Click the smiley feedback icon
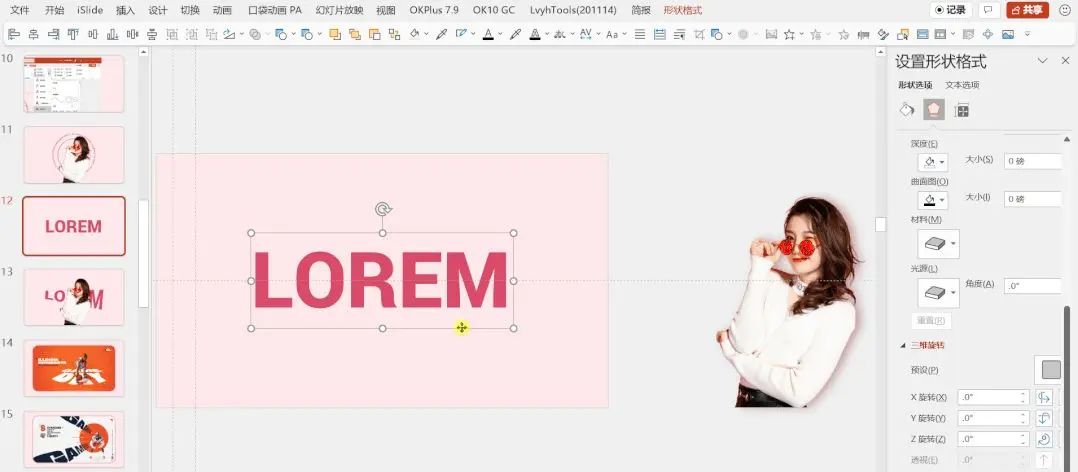The image size is (1078, 472). (x=1065, y=10)
